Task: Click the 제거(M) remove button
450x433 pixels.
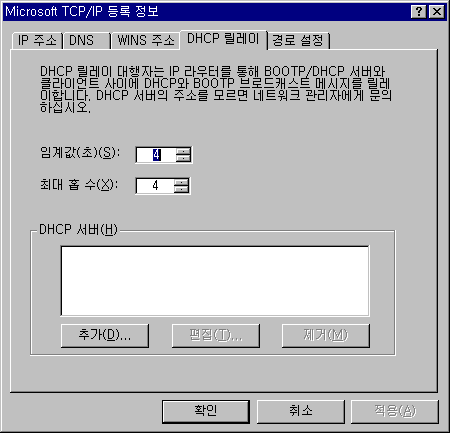Action: click(x=326, y=335)
